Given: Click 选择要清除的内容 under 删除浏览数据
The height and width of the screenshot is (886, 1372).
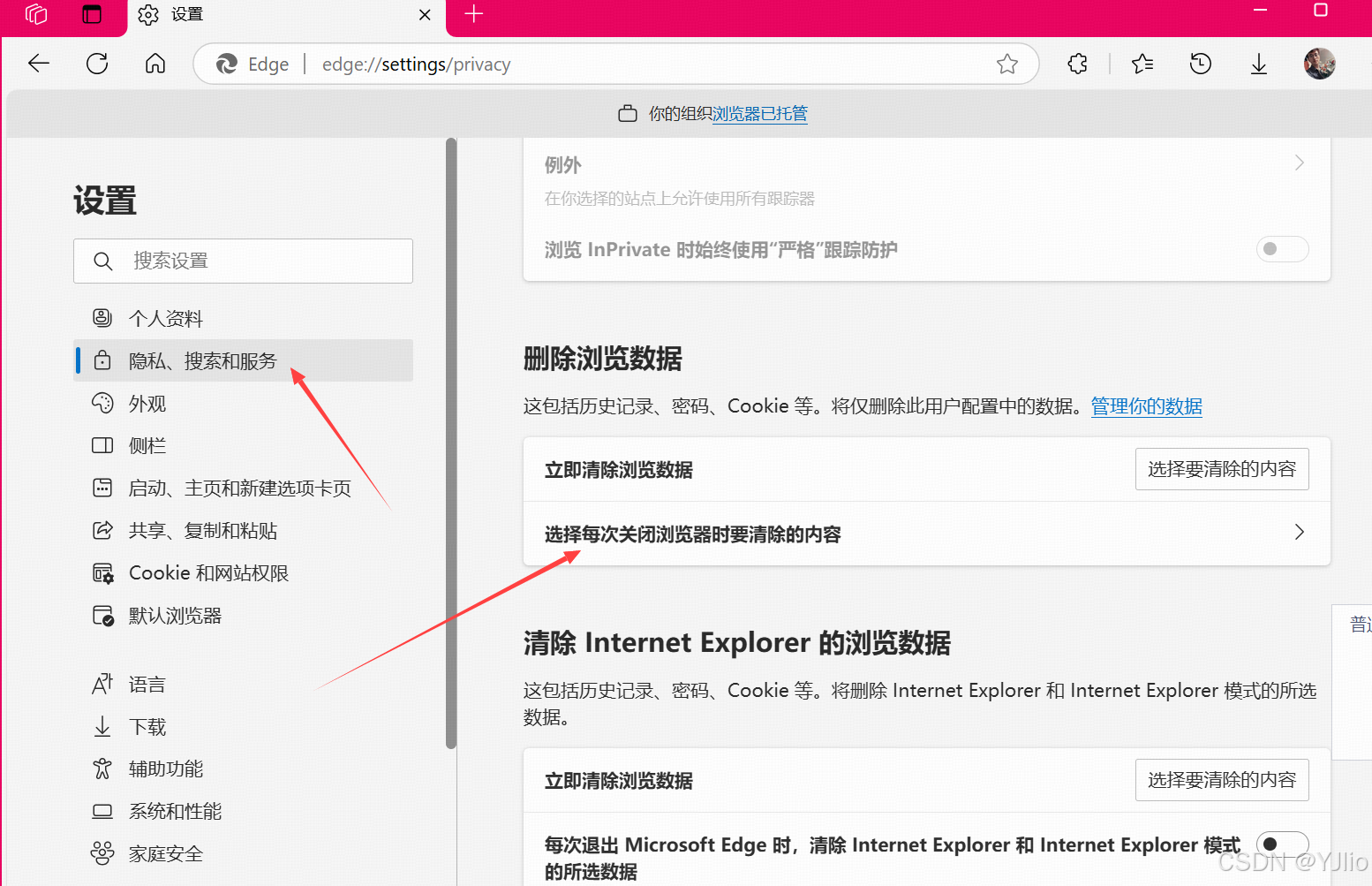Looking at the screenshot, I should tap(1222, 469).
